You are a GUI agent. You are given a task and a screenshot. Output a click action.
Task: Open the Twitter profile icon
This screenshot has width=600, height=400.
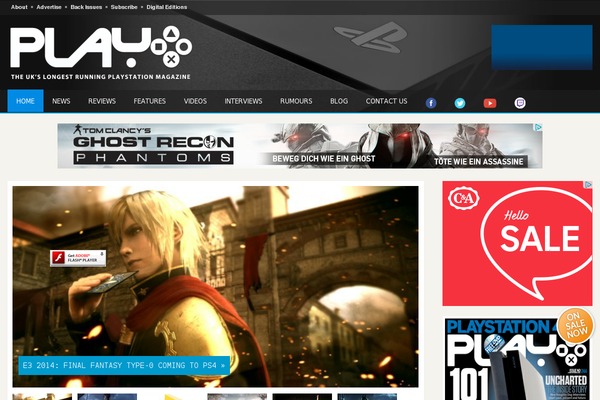[460, 103]
